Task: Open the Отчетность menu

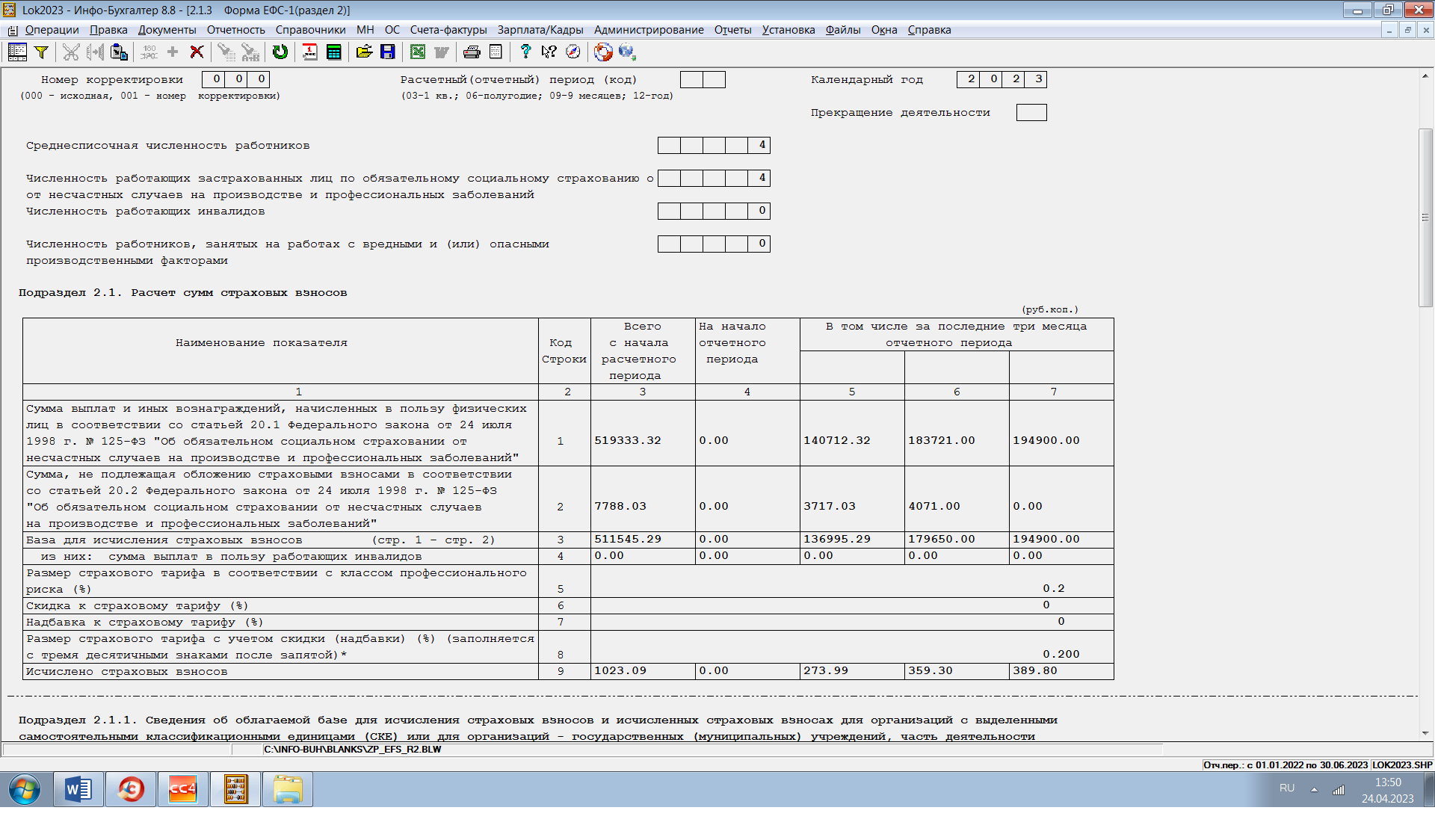Action: pyautogui.click(x=235, y=30)
